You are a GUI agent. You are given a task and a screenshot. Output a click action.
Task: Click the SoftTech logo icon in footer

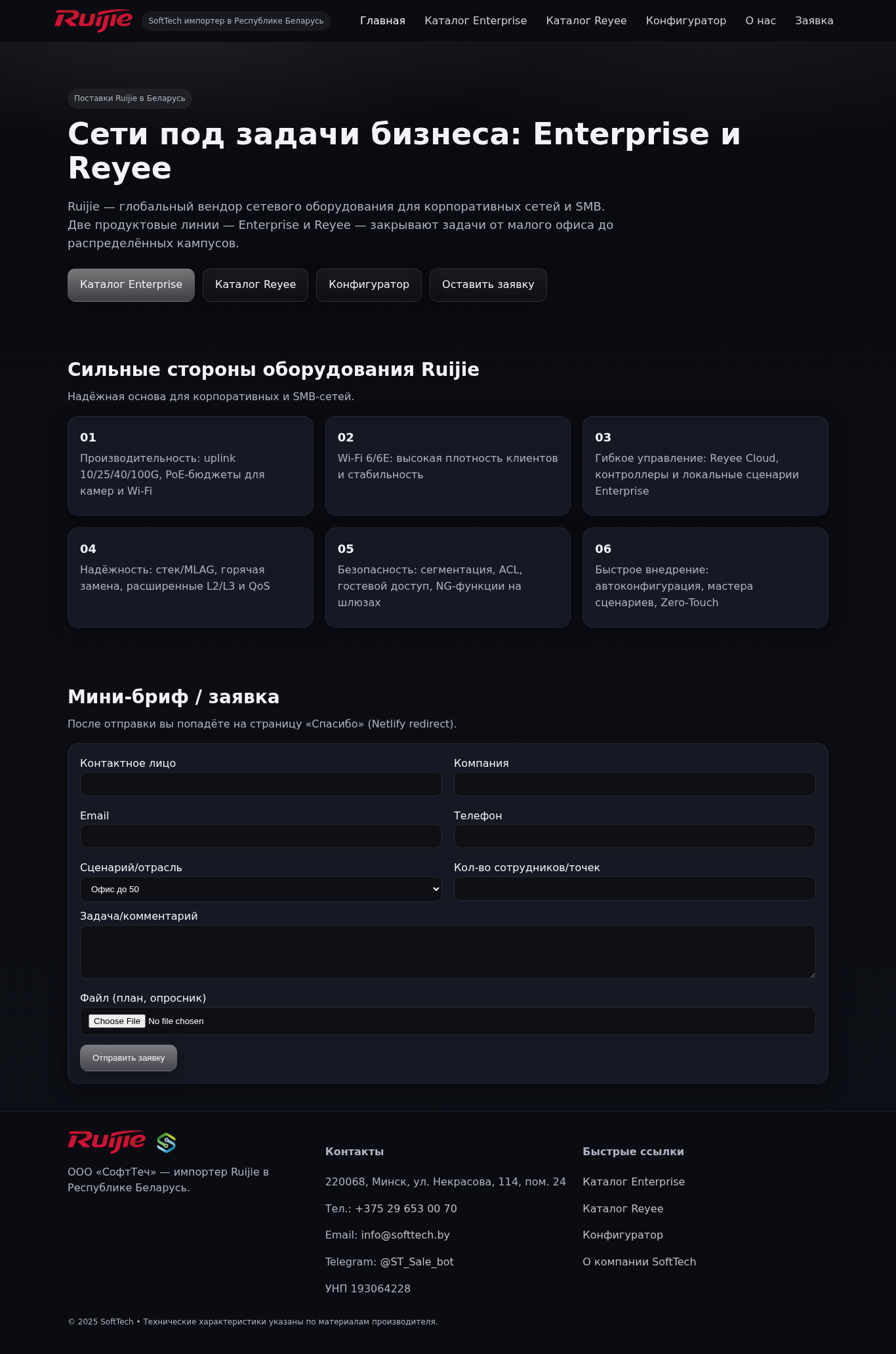coord(167,1143)
